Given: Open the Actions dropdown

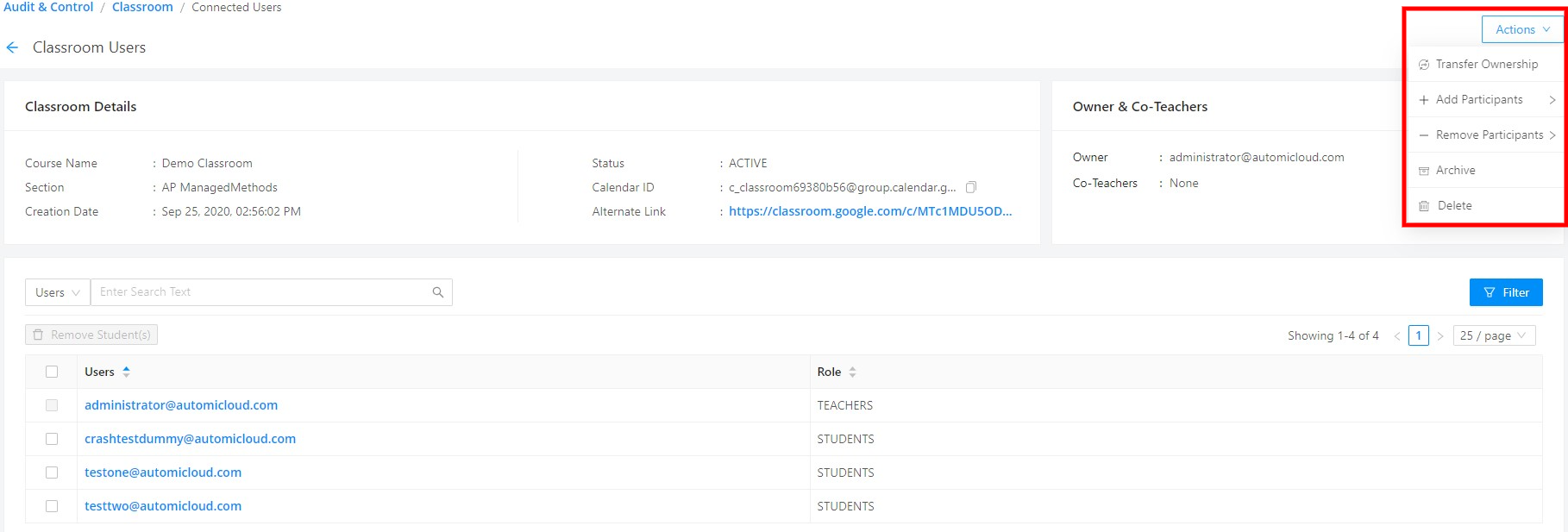Looking at the screenshot, I should (x=1522, y=29).
